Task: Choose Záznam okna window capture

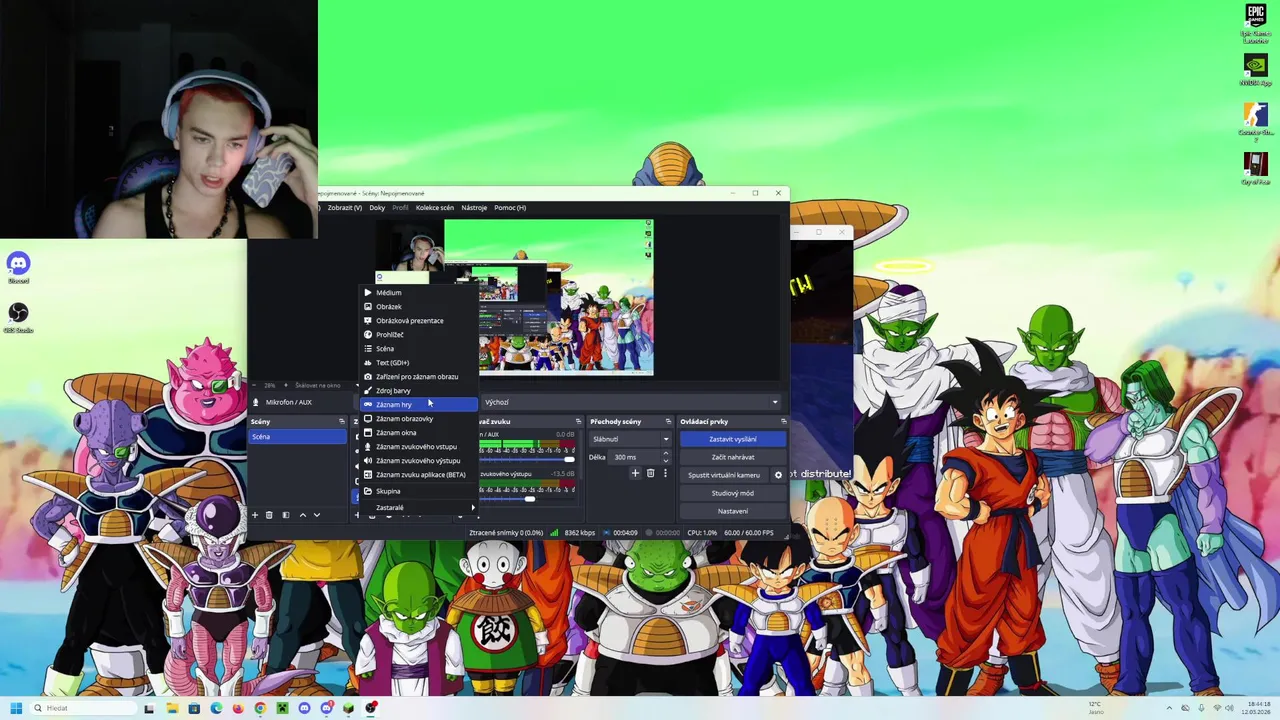Action: [418, 433]
